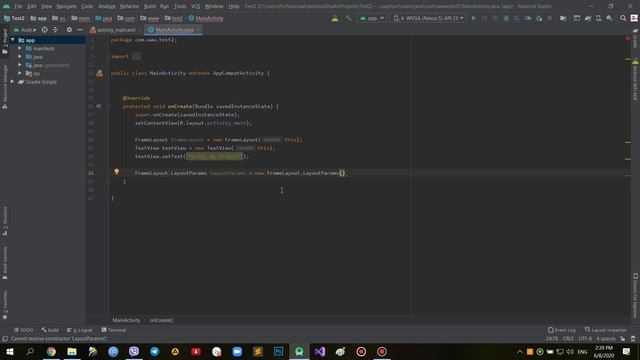Toggle the Build Variants side tab

5,262
